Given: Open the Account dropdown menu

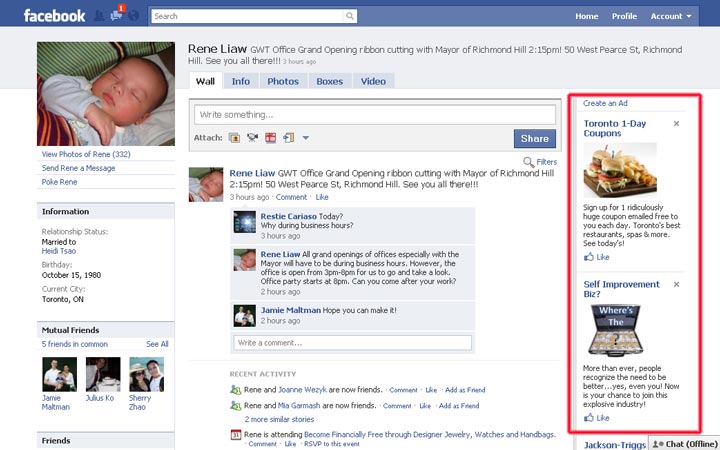Looking at the screenshot, I should pos(670,16).
